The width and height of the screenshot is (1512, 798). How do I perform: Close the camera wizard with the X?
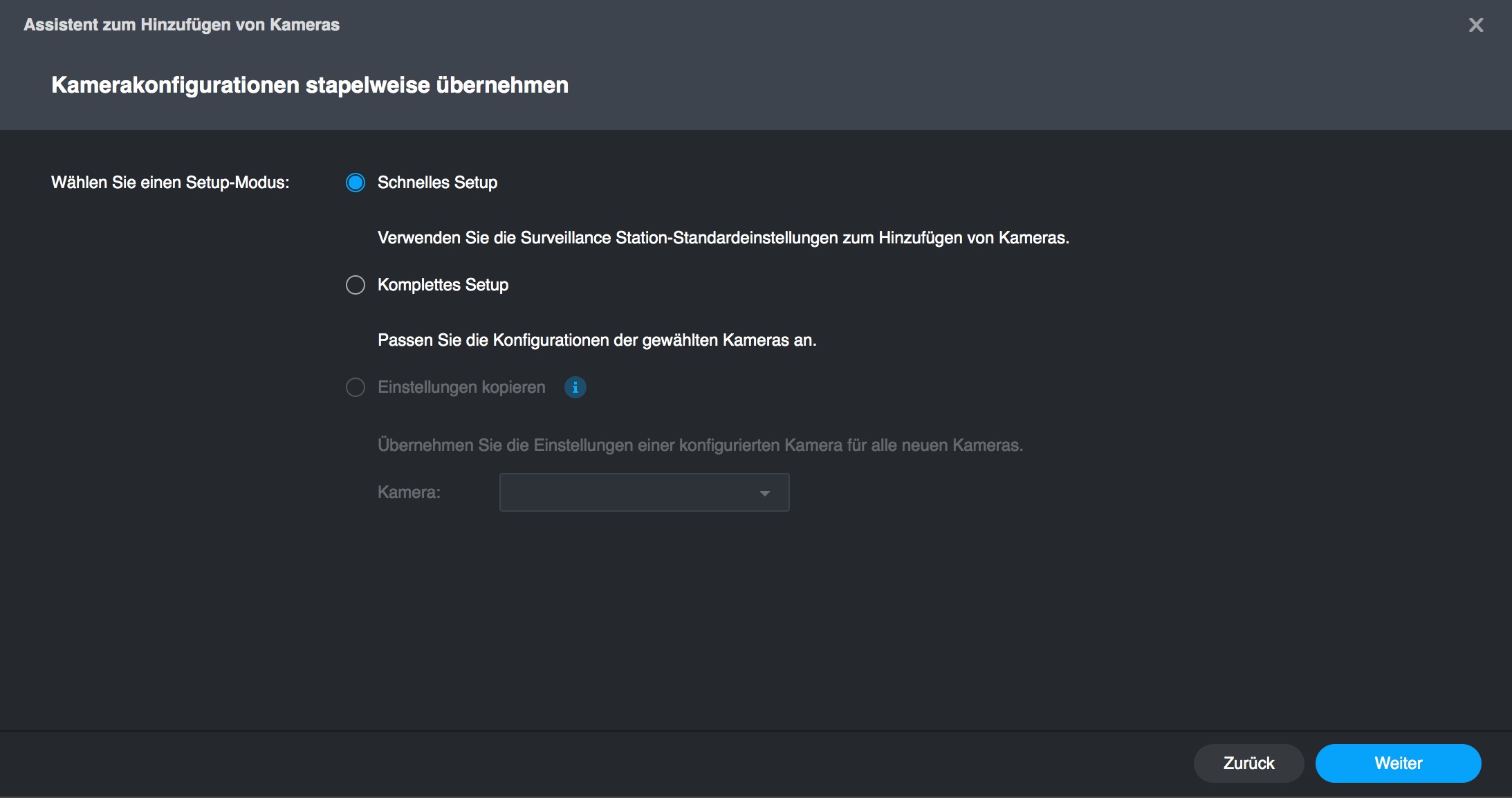pyautogui.click(x=1475, y=26)
